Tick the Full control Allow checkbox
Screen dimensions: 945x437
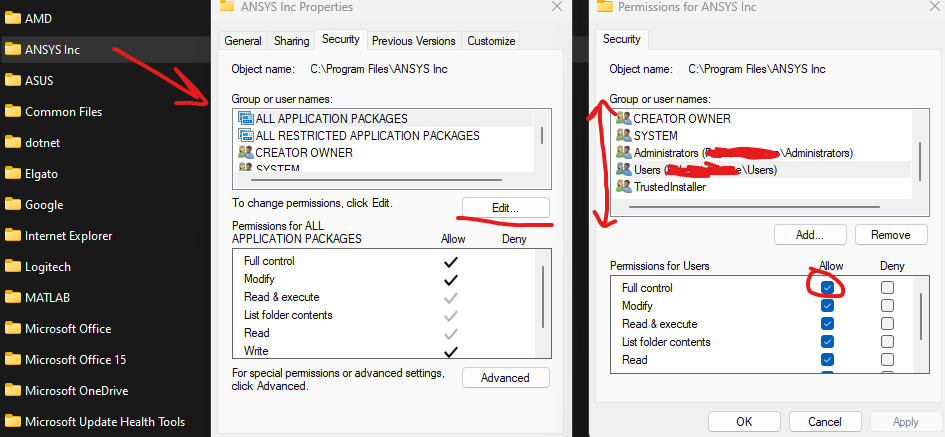[827, 288]
